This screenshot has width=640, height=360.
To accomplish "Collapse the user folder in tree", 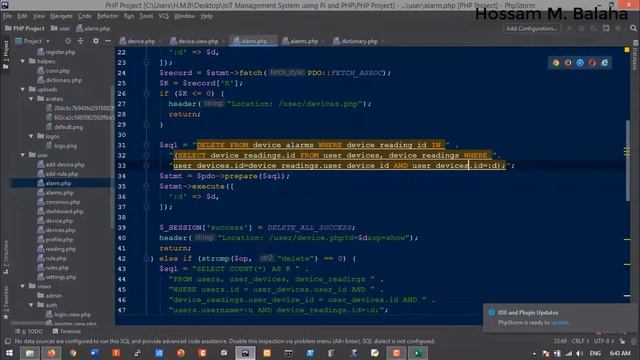I will tap(23, 155).
